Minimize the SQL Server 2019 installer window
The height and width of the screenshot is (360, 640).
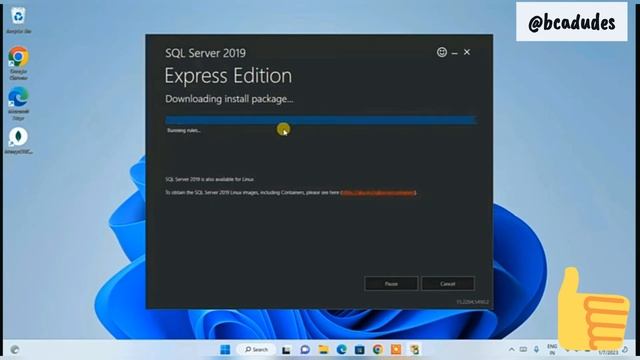tap(455, 53)
